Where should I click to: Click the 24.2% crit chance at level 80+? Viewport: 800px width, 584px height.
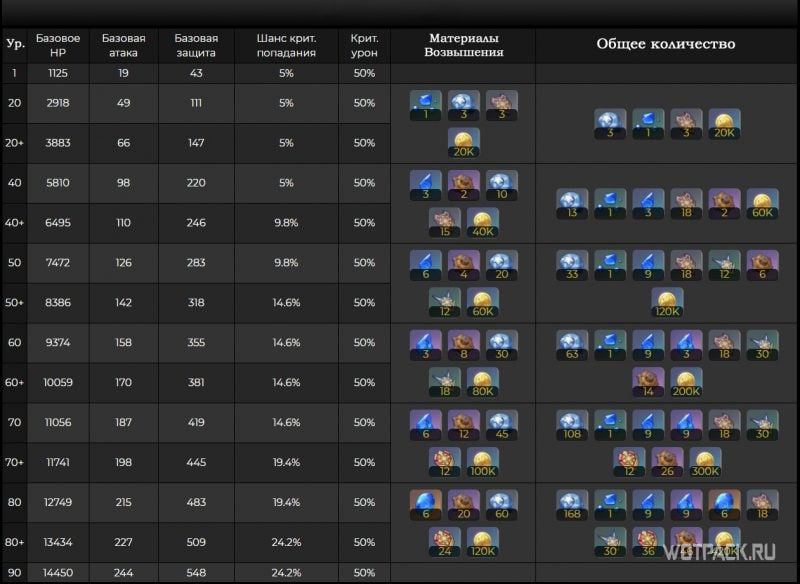(286, 542)
